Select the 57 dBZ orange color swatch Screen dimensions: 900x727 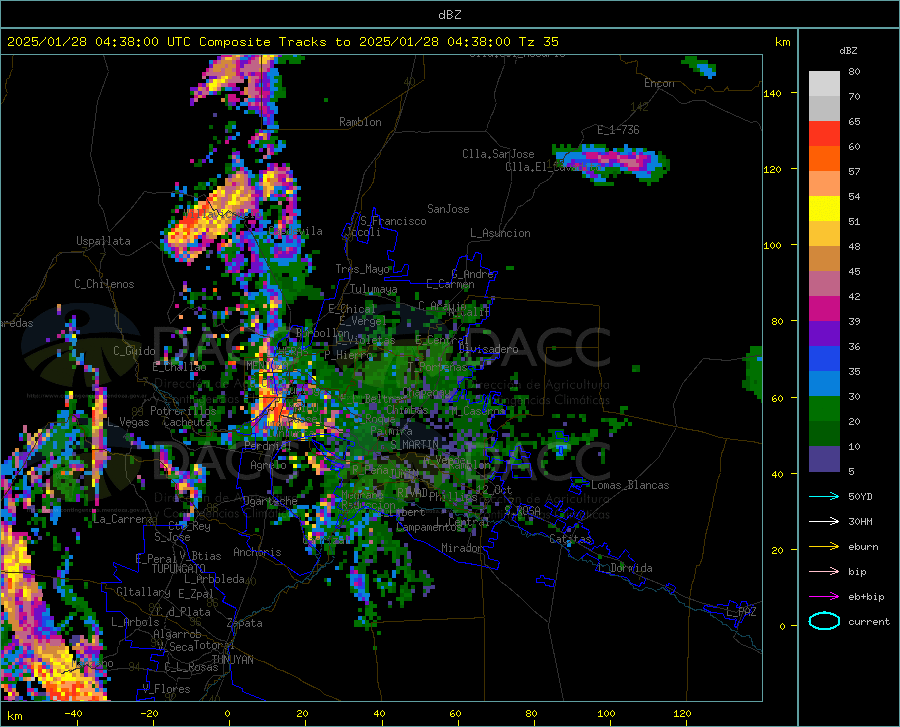tap(824, 159)
